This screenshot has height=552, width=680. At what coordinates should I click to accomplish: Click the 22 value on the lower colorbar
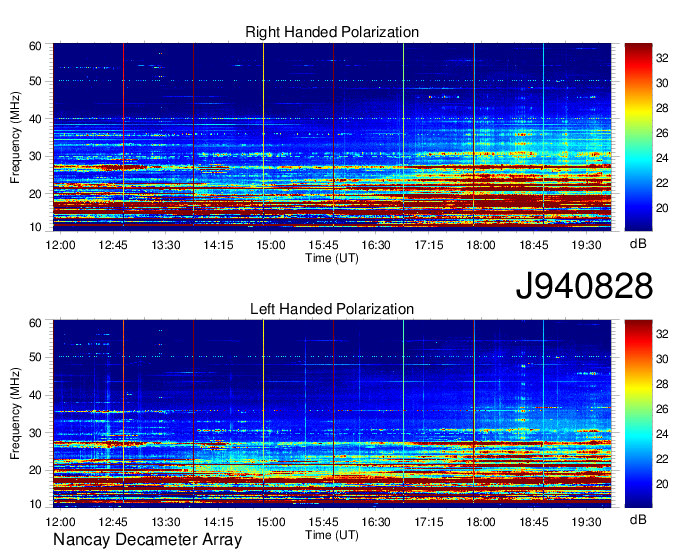pyautogui.click(x=662, y=459)
